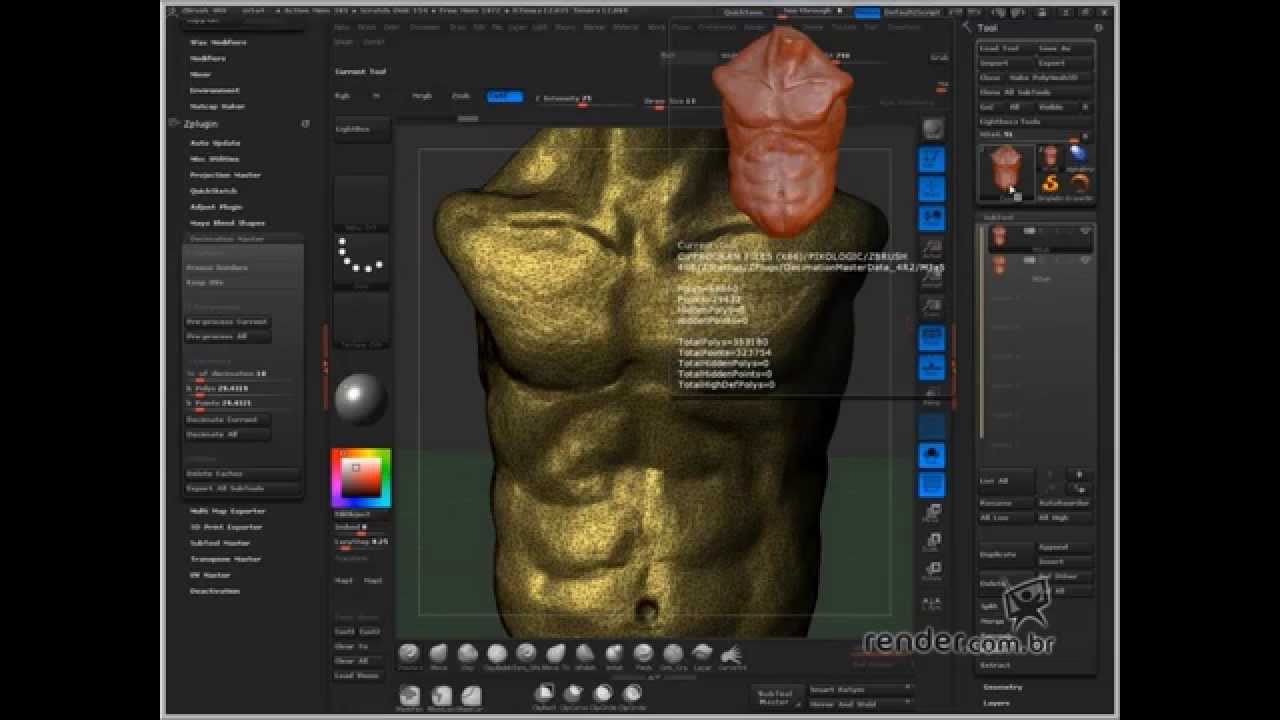1280x720 pixels.
Task: Collapse the Decimation Master section
Action: [227, 239]
